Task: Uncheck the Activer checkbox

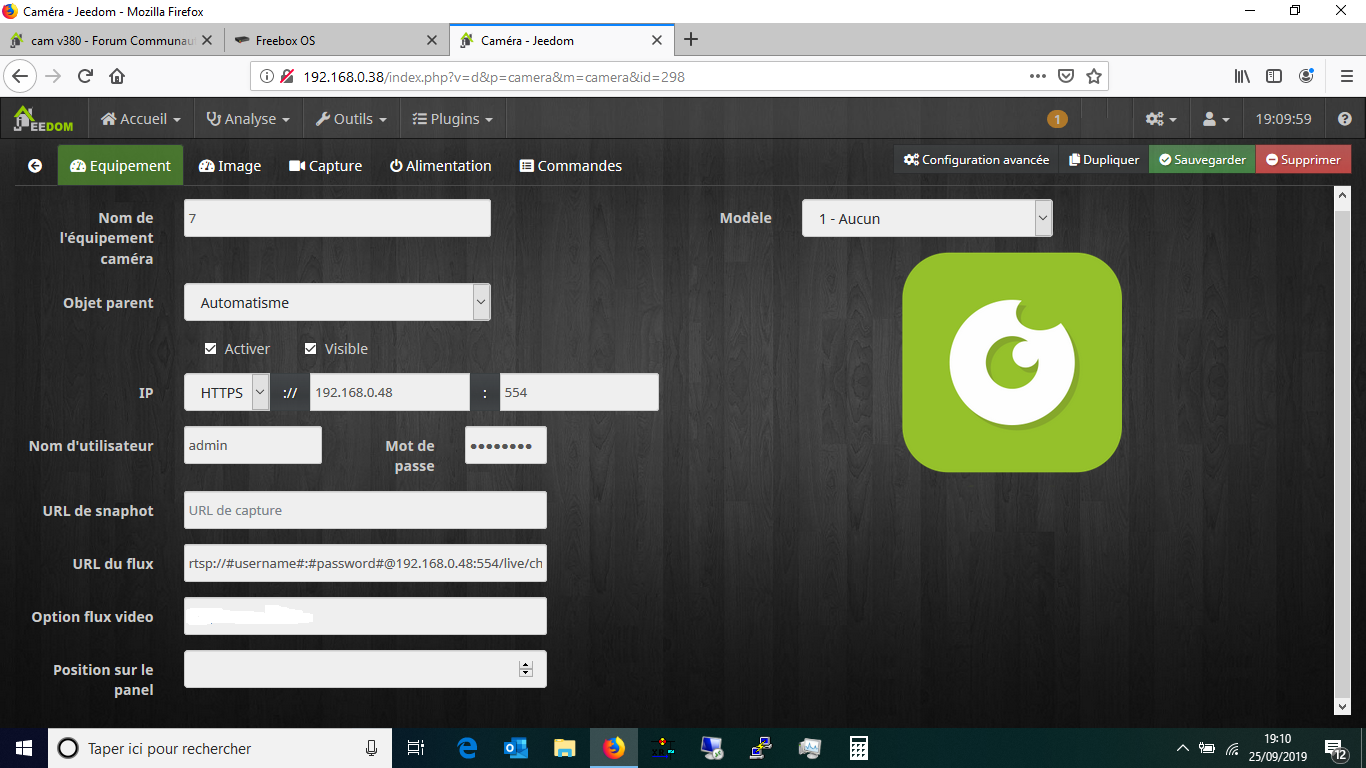Action: point(210,349)
